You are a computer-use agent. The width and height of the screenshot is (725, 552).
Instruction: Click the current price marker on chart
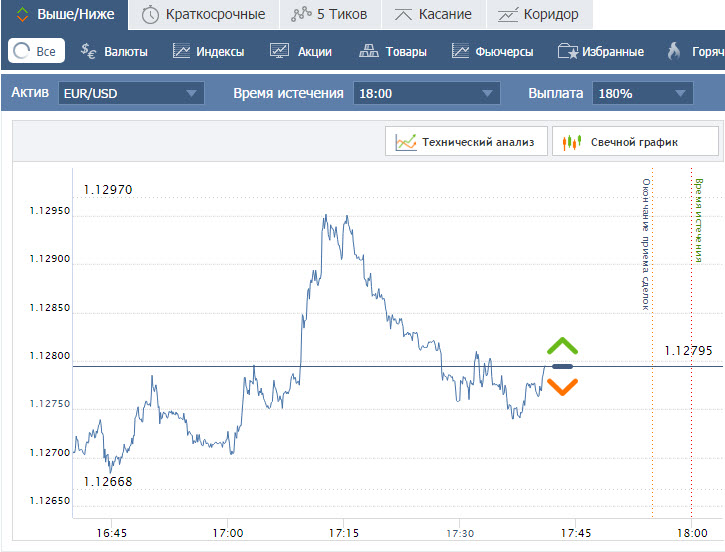(x=562, y=367)
